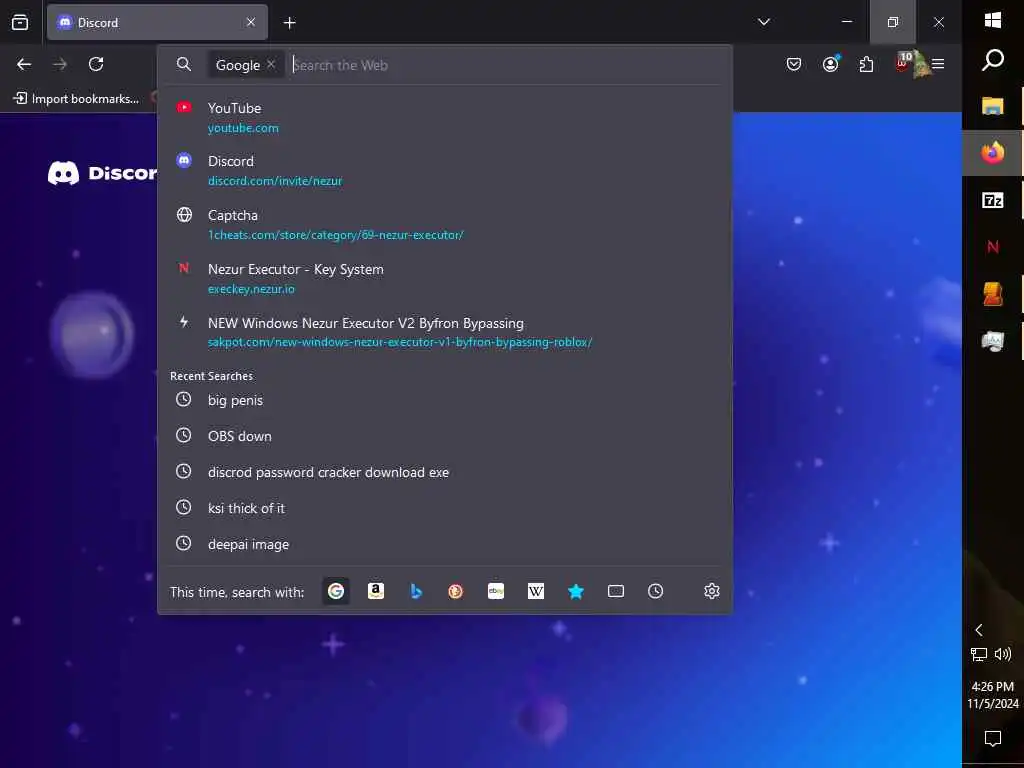Image resolution: width=1024 pixels, height=768 pixels.
Task: Open the network status tray icon
Action: tap(979, 654)
